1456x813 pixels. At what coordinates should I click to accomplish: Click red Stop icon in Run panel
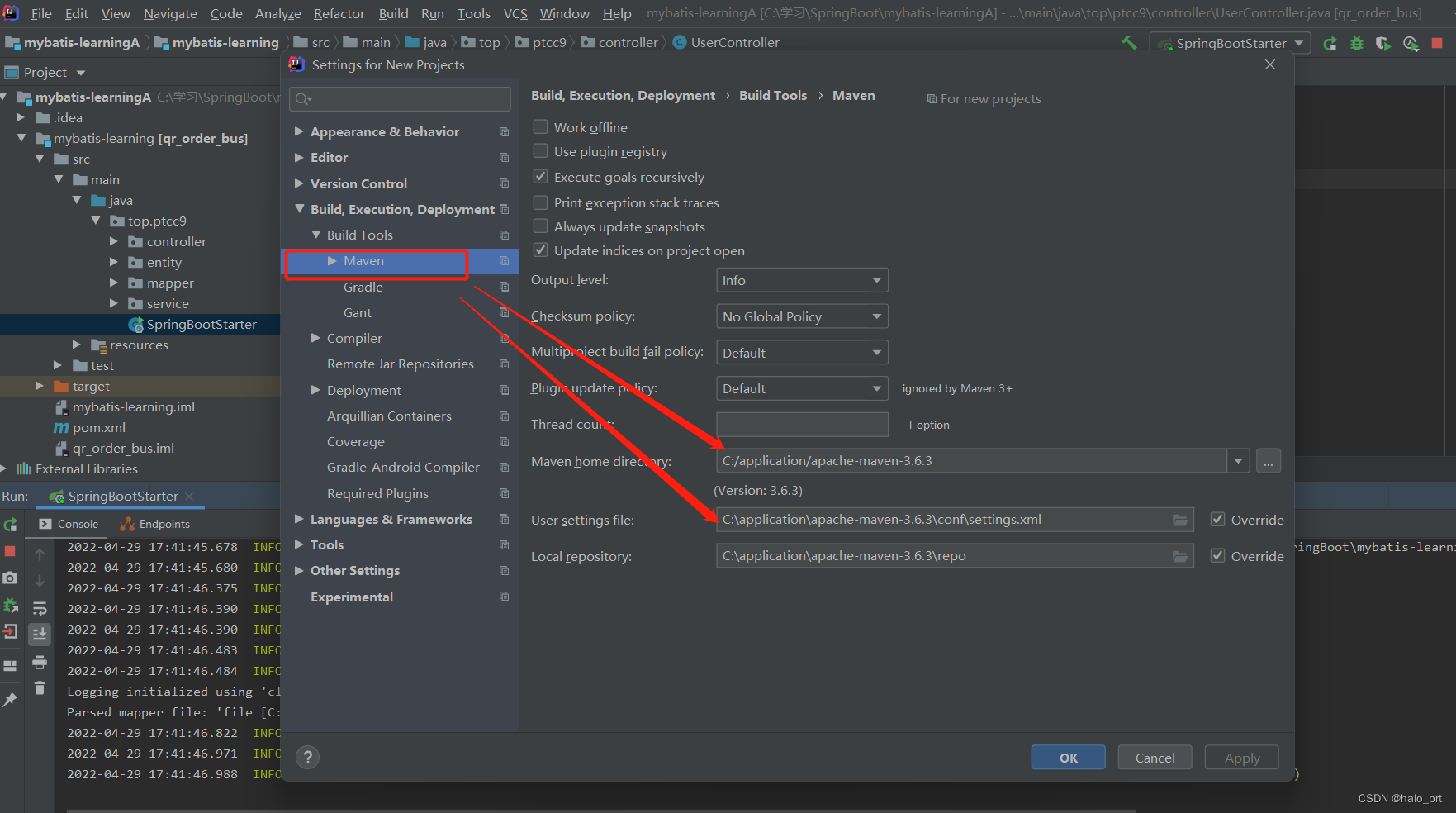tap(11, 551)
